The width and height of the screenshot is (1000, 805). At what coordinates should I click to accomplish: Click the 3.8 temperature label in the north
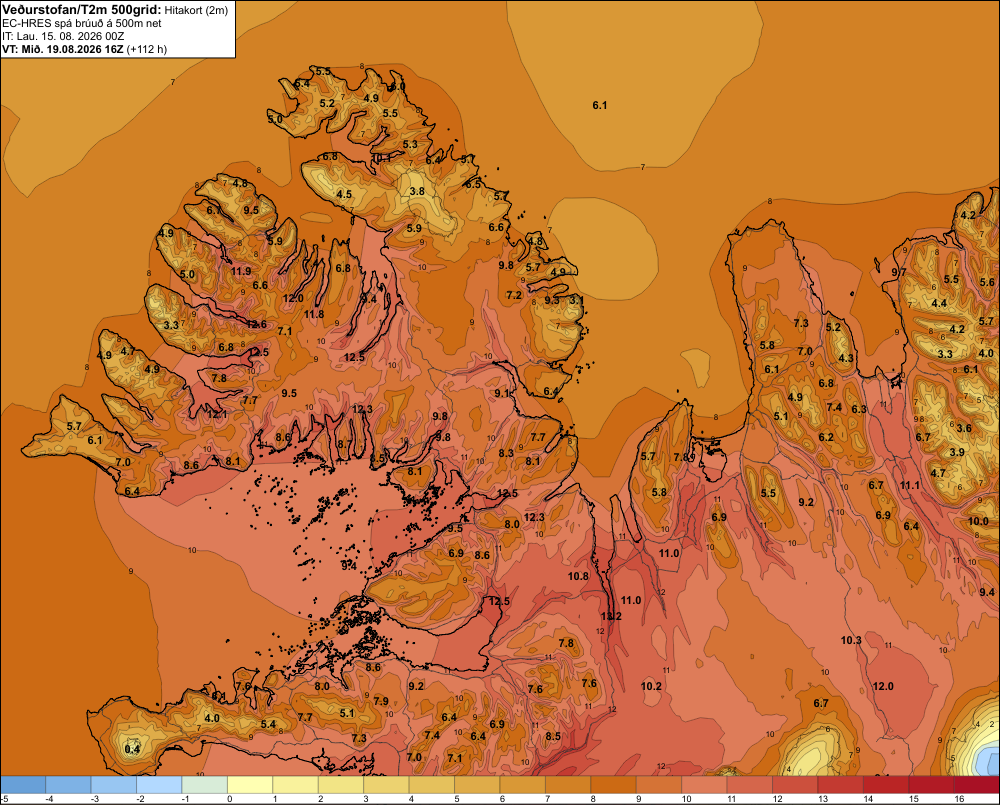(x=417, y=191)
